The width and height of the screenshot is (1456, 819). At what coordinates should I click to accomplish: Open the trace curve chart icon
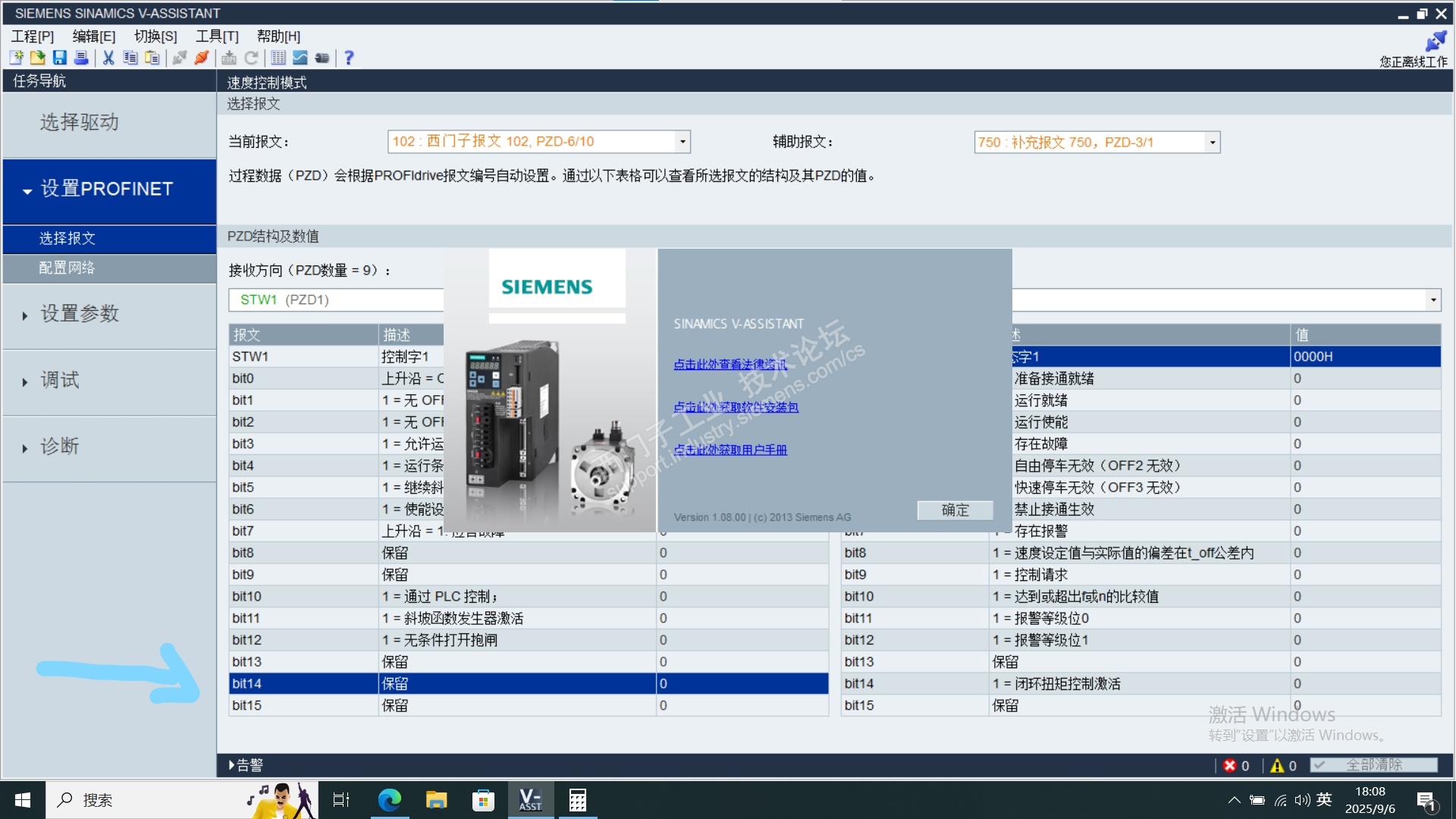coord(300,58)
